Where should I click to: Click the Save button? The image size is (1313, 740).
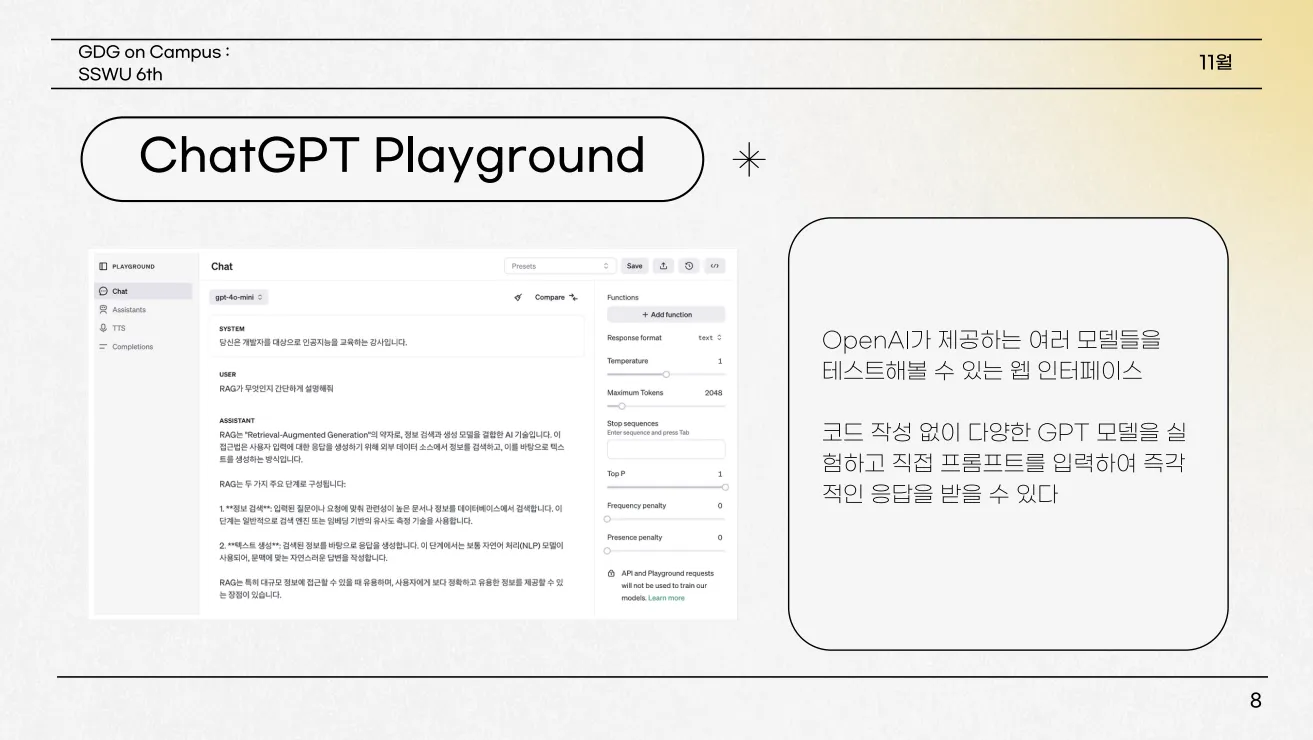(635, 266)
